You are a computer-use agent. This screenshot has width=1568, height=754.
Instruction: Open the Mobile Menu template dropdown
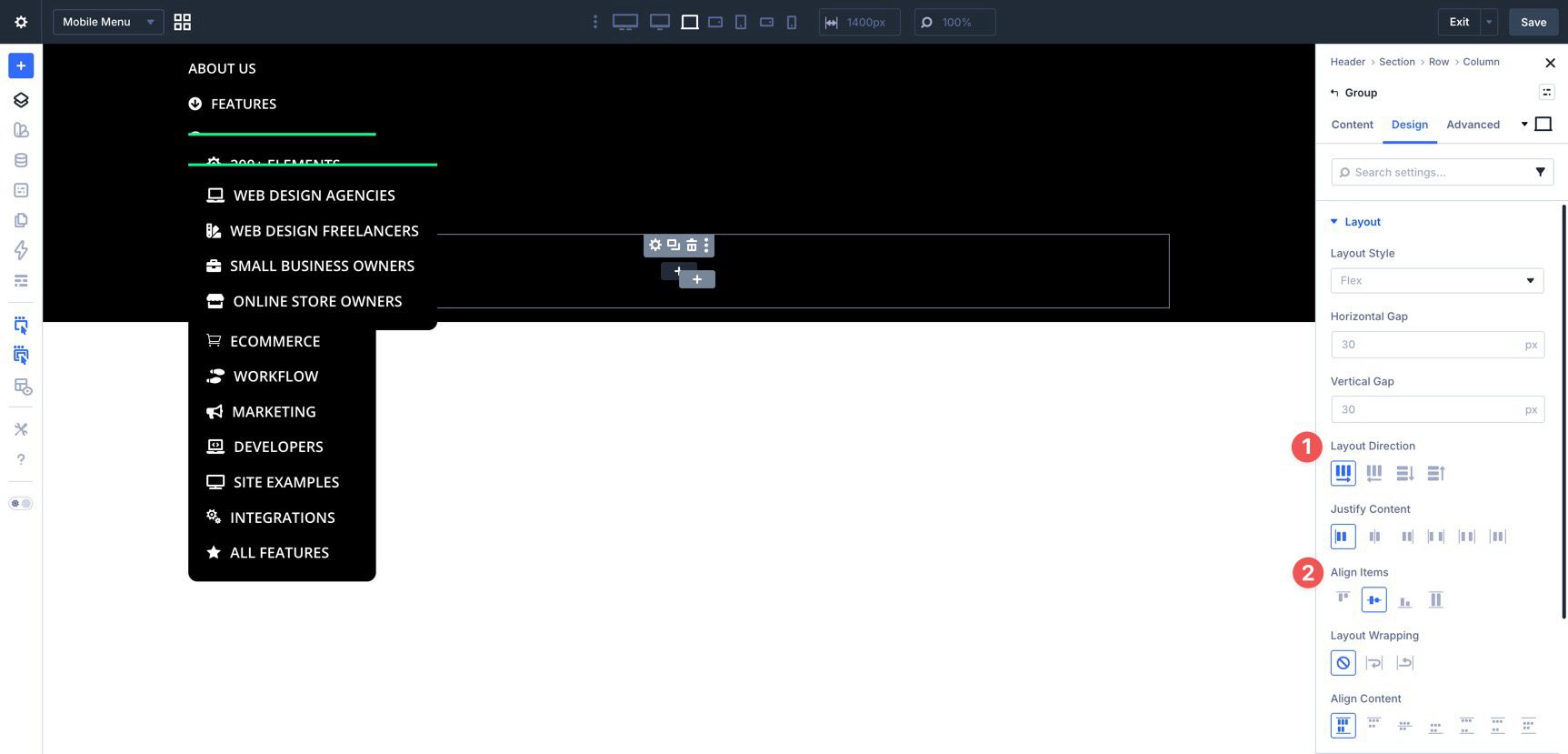[x=108, y=22]
